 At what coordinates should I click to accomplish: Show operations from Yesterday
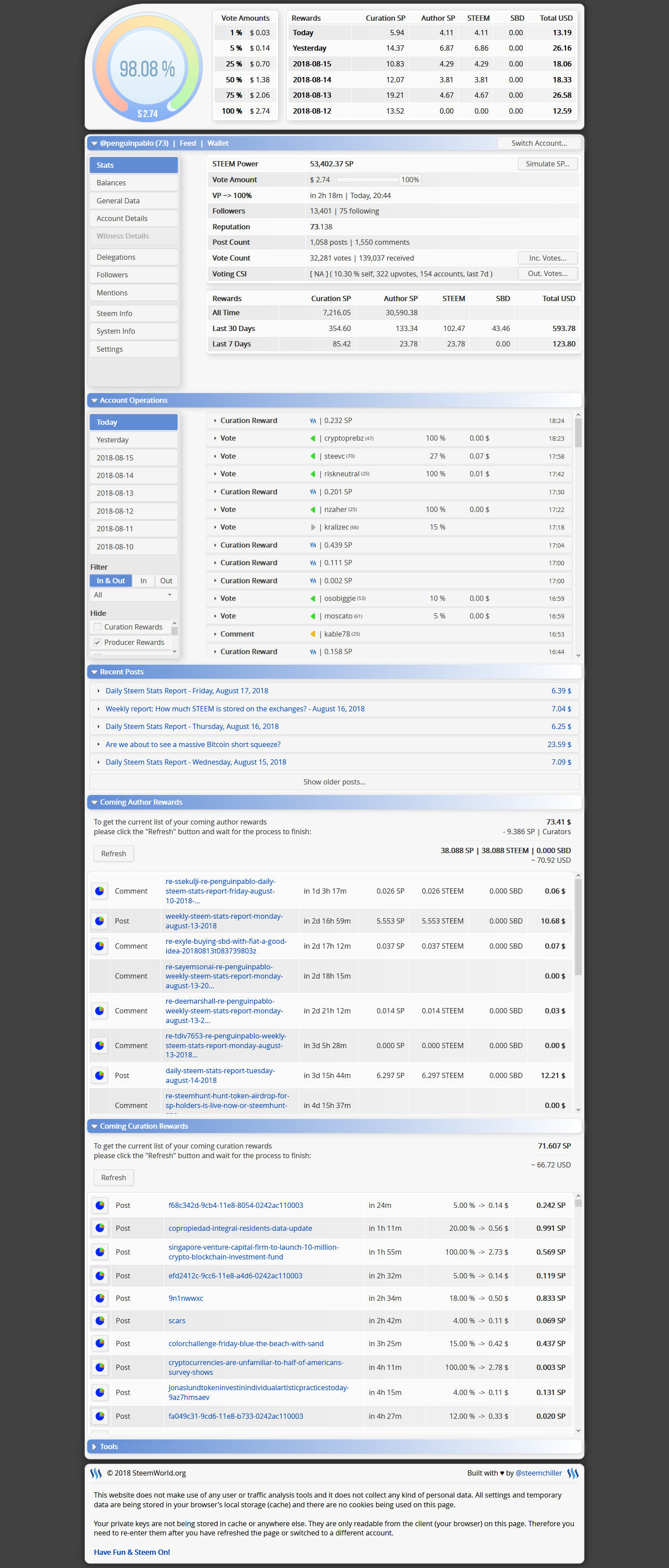point(133,440)
